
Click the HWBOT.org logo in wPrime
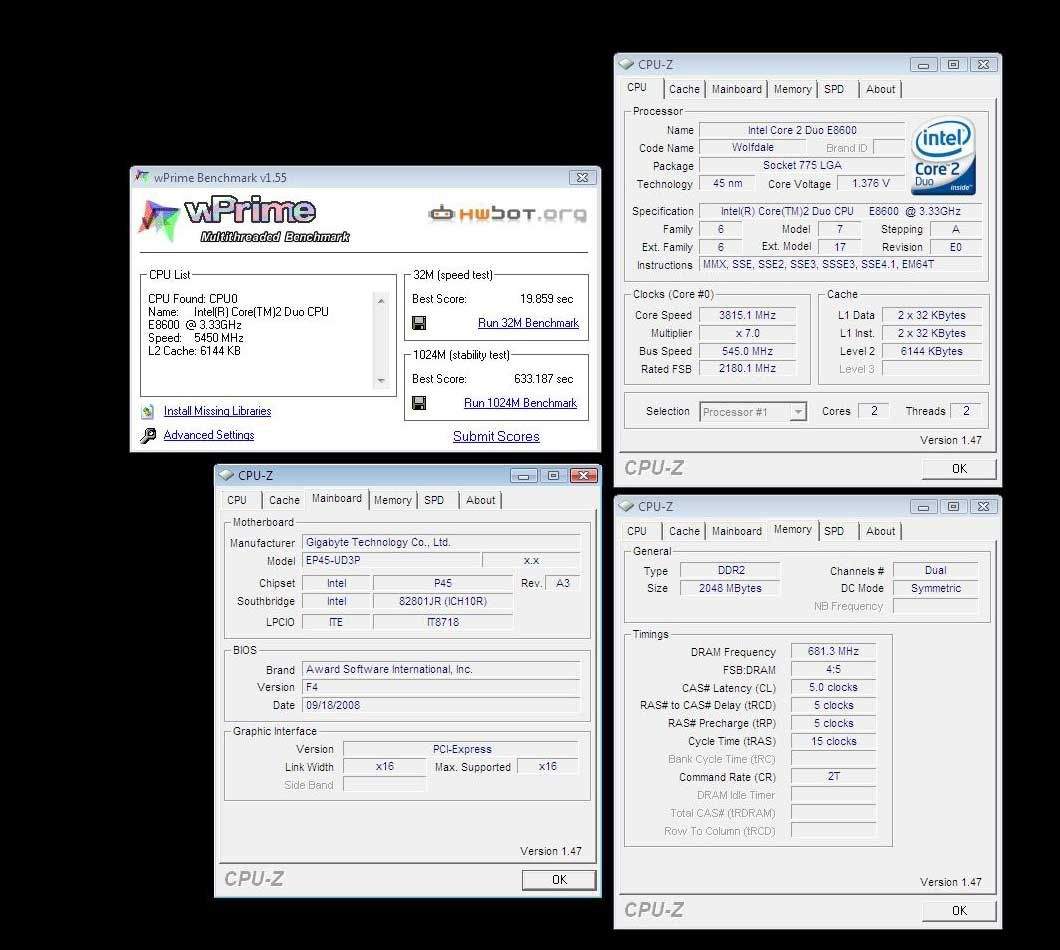pos(507,214)
